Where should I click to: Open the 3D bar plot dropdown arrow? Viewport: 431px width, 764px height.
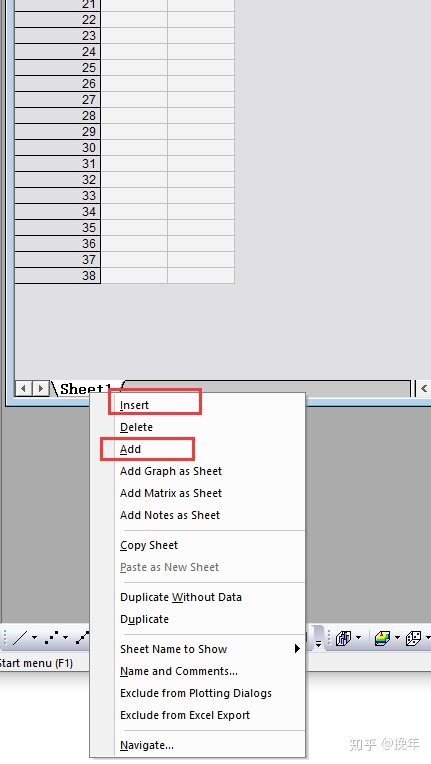[x=359, y=638]
